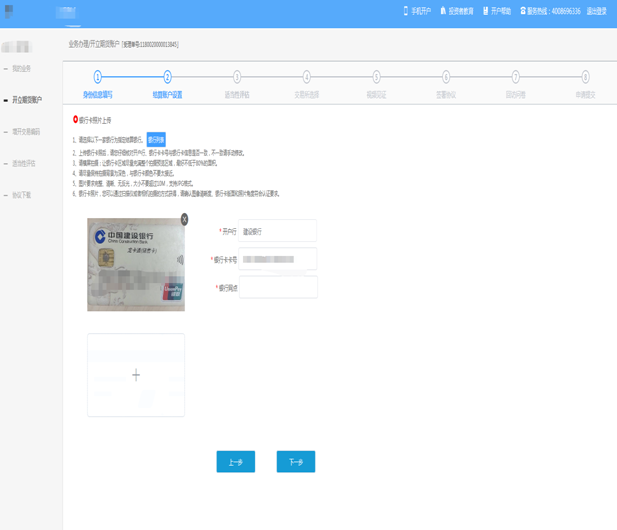Select 开立期货账户 in the left sidebar
Viewport: 617px width, 530px height.
[x=26, y=100]
